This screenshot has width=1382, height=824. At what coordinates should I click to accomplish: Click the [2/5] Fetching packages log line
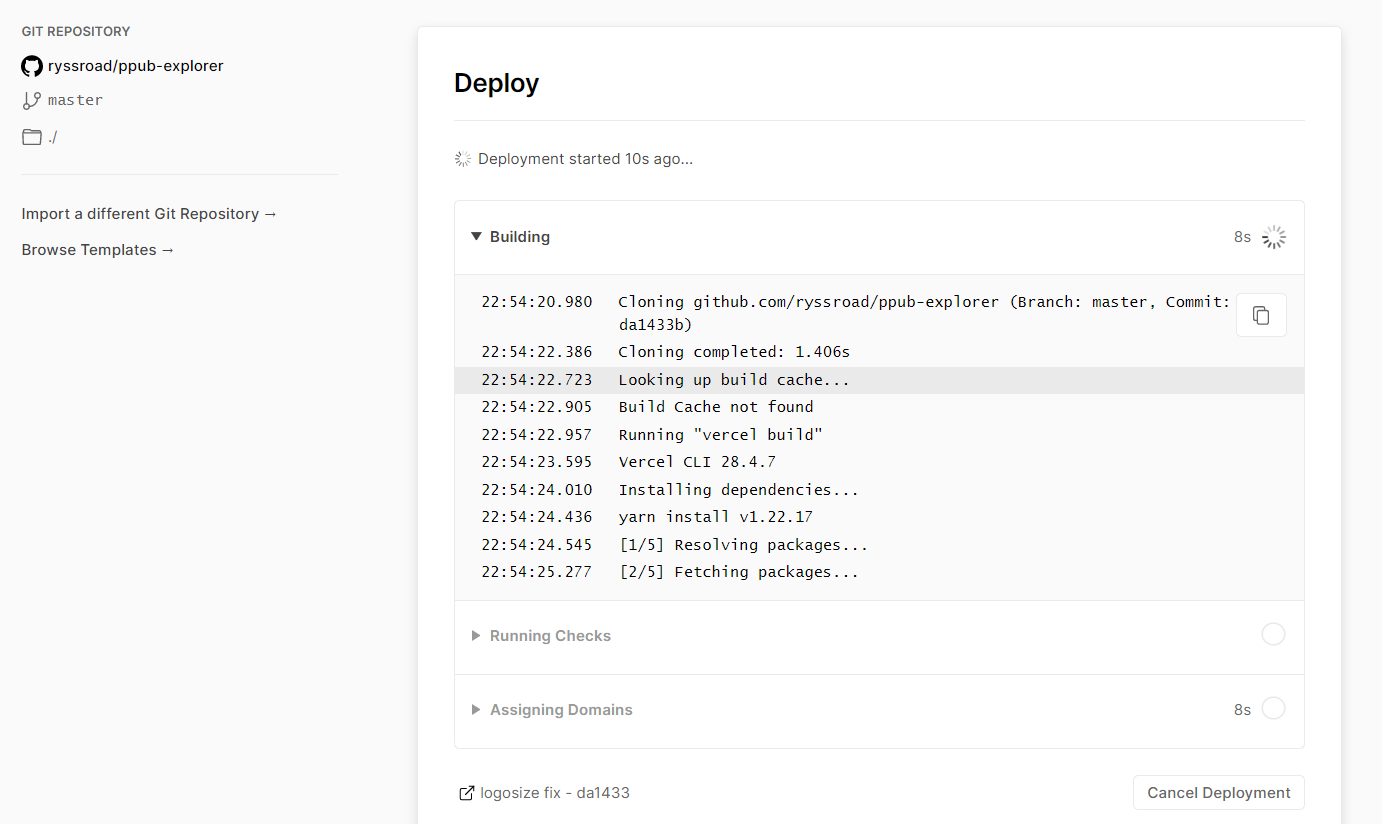coord(879,572)
